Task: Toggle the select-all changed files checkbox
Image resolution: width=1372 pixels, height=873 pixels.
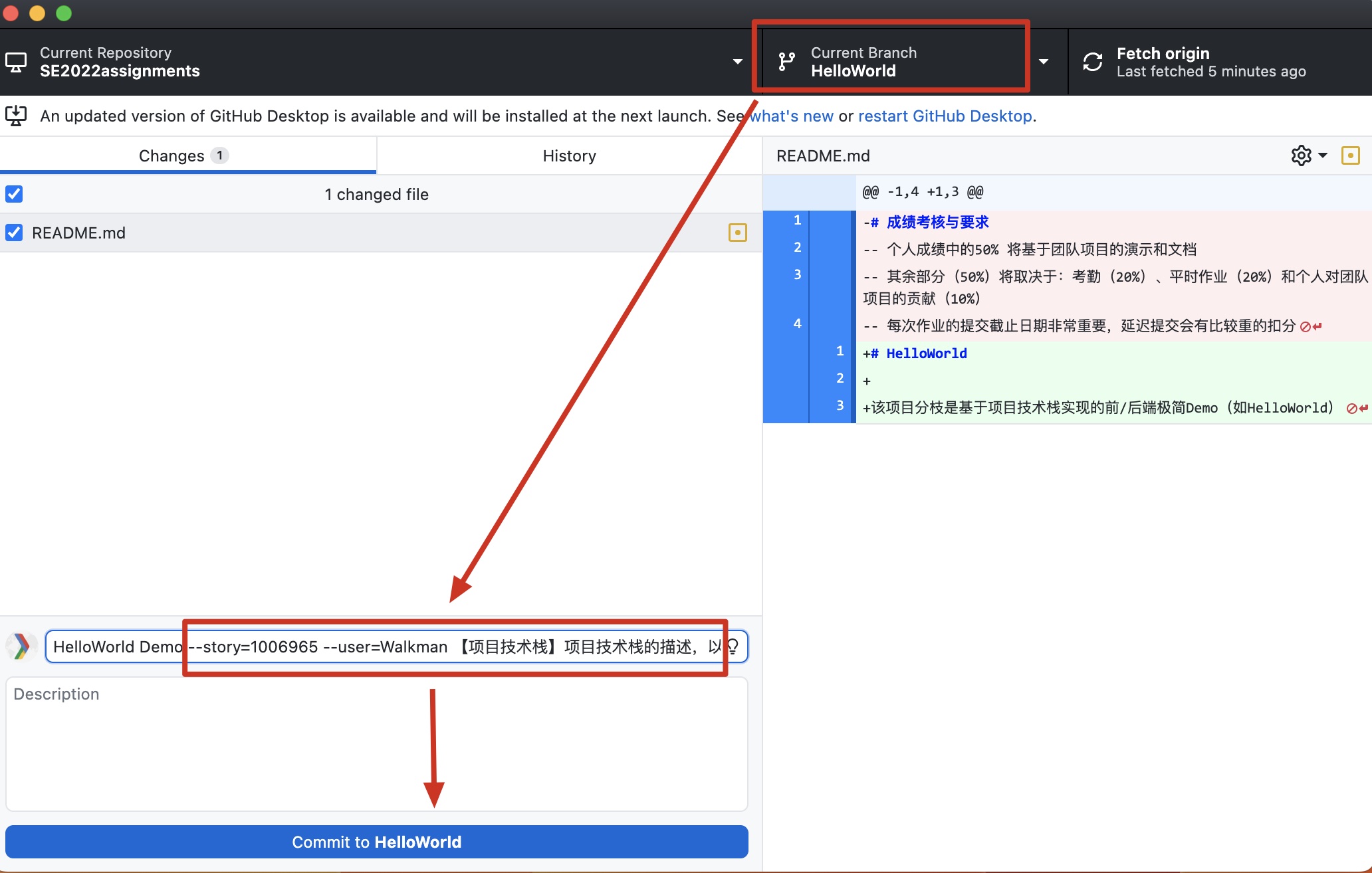Action: coord(14,194)
